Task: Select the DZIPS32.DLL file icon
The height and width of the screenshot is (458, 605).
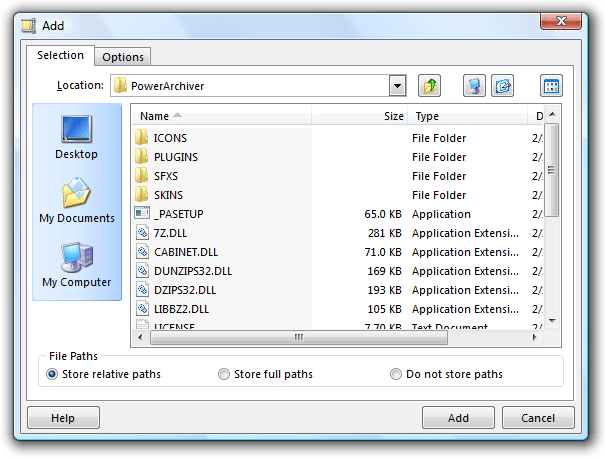Action: (x=142, y=289)
